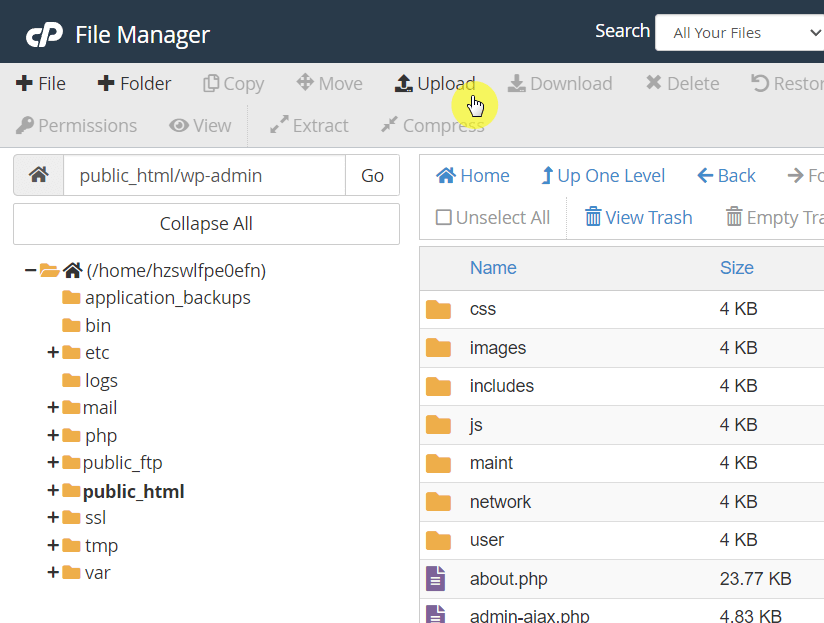
Task: Select public_html in folder tree
Action: pyautogui.click(x=133, y=492)
